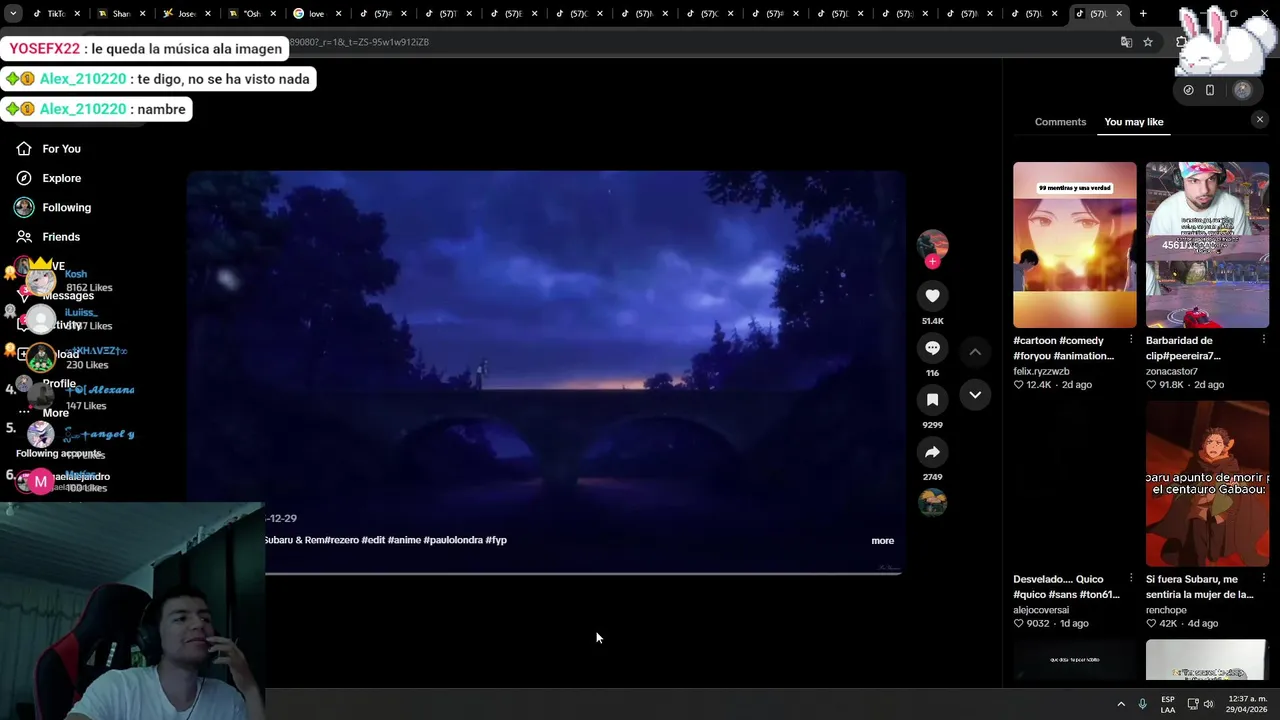Open the Desvelado.... Quico video title
Viewport: 1280px width, 720px height.
(1066, 587)
